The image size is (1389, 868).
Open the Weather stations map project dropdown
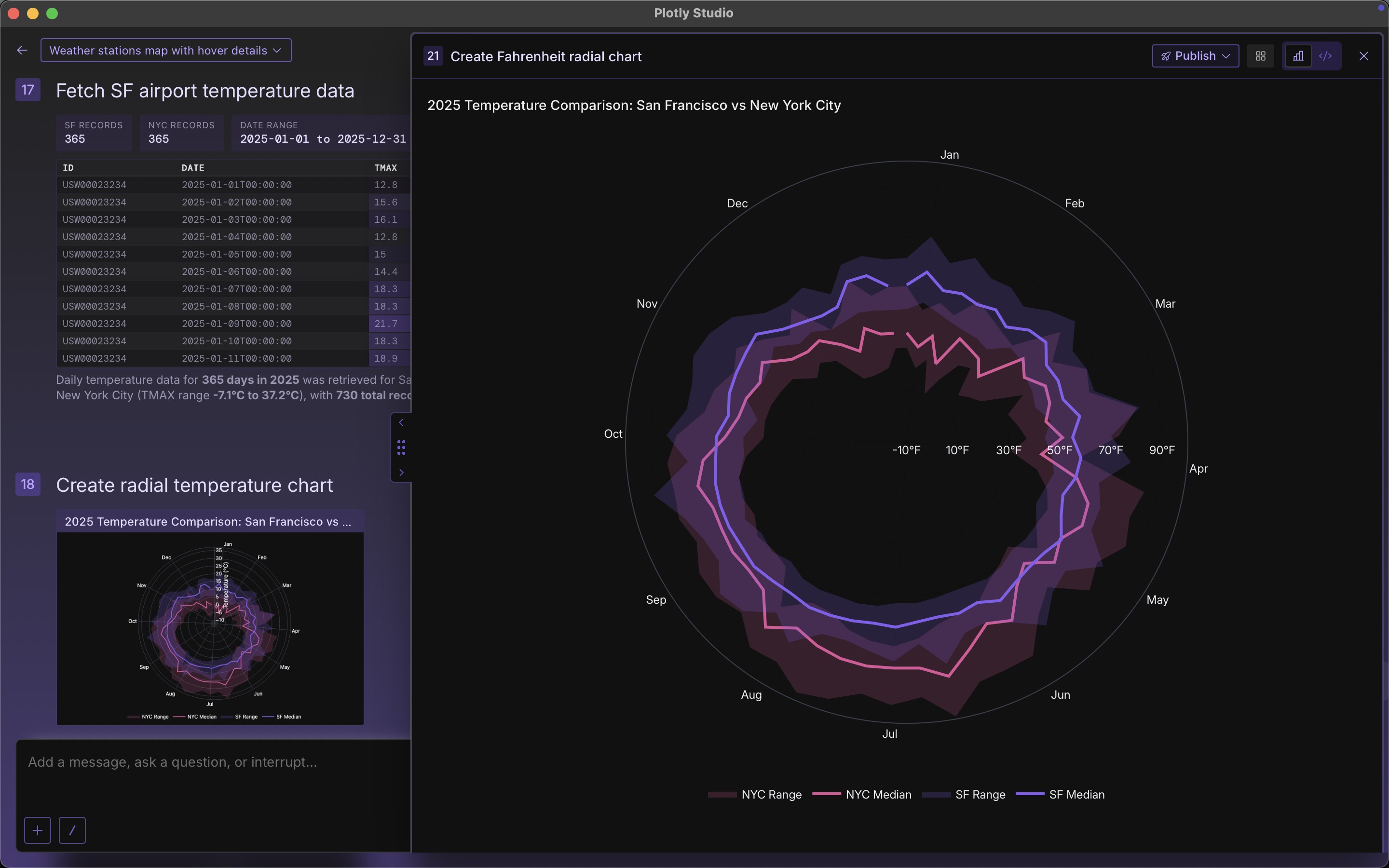tap(166, 51)
